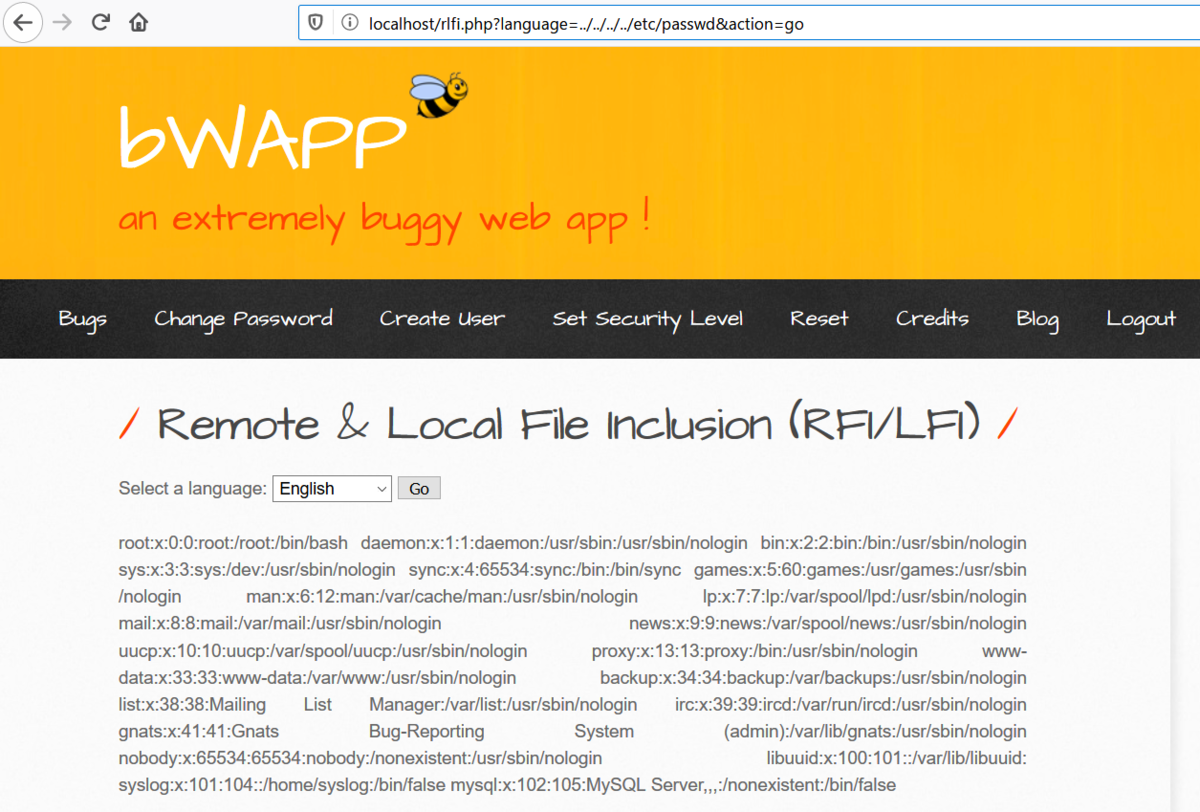
Task: Click the 'list:x:38:38:Mailing' passwd entry
Action: point(377,705)
